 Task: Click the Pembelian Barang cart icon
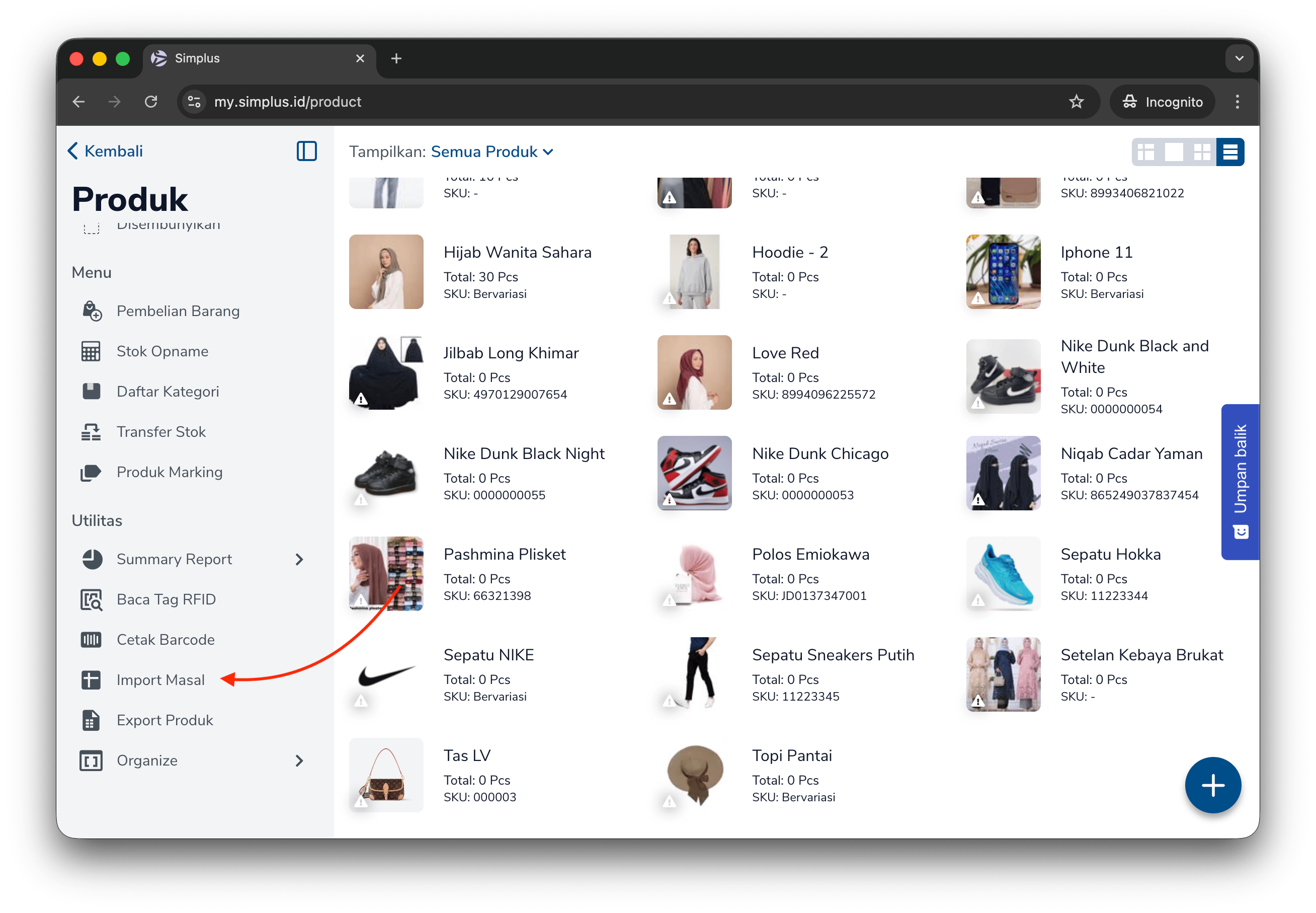coord(92,311)
